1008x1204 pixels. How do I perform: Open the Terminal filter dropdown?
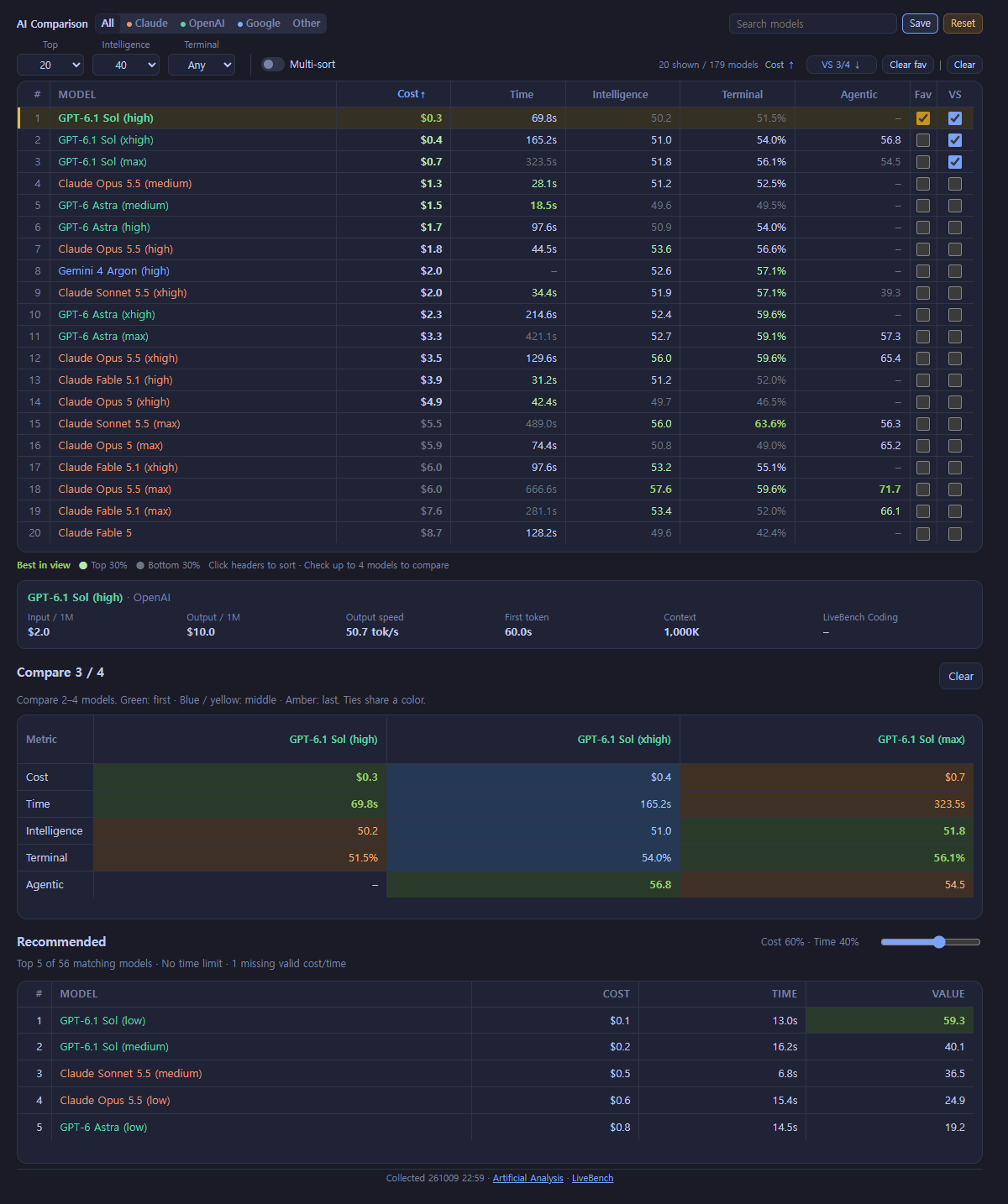pyautogui.click(x=202, y=65)
